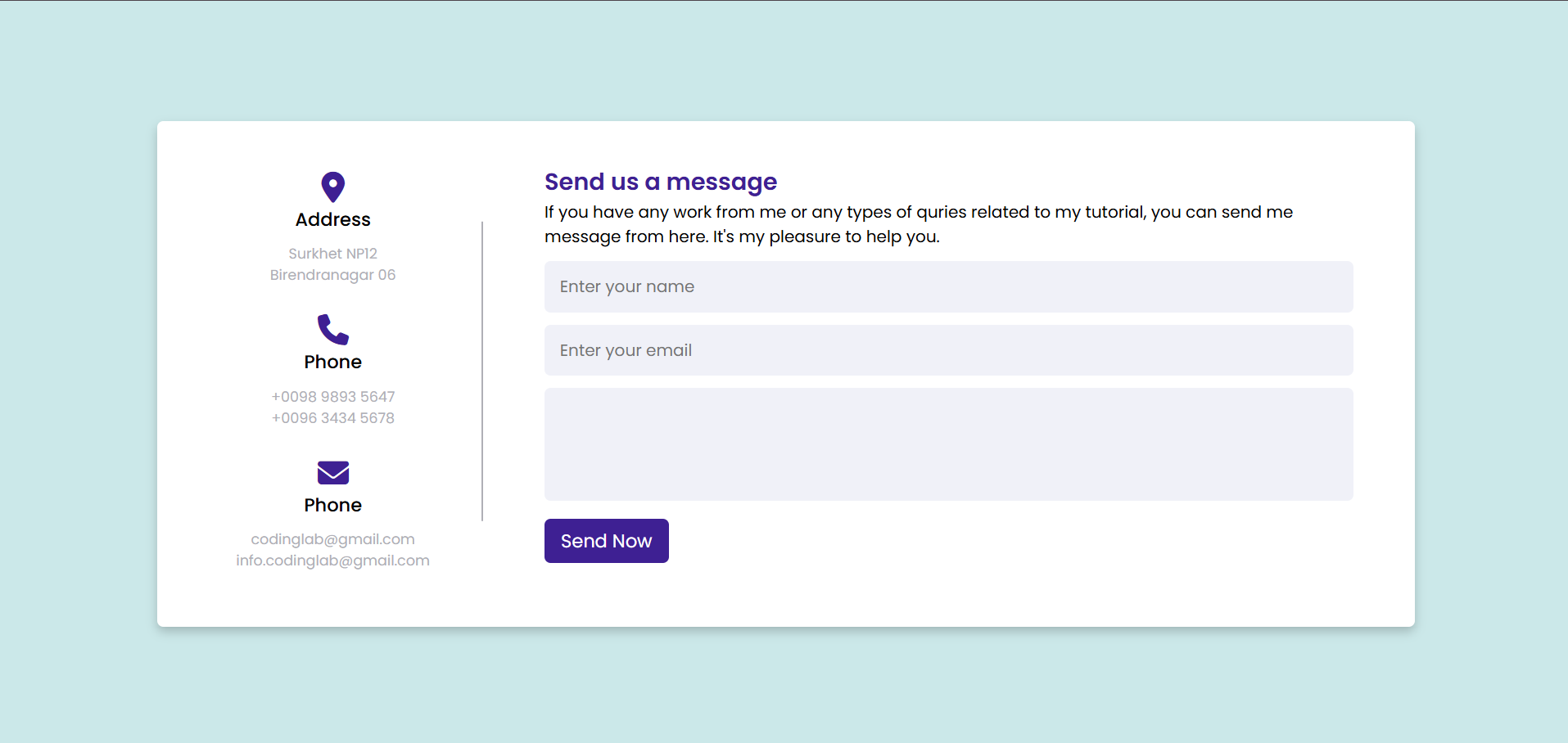Click inside the large message textarea
This screenshot has height=743, width=1568.
tap(948, 444)
